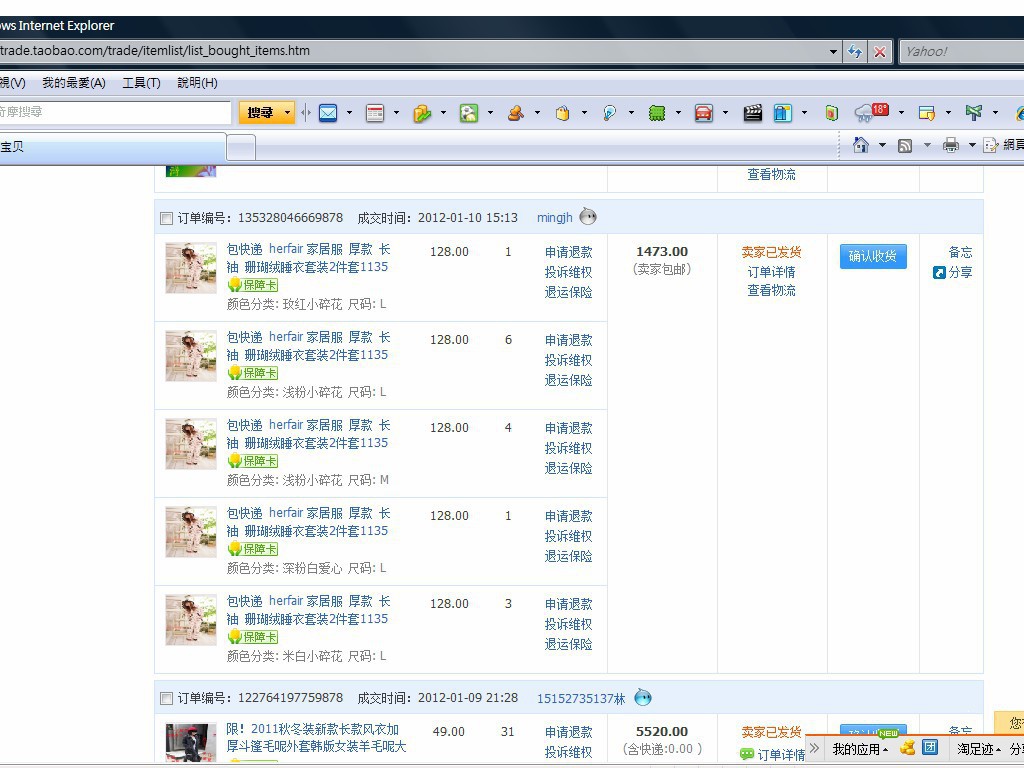This screenshot has width=1024, height=768.
Task: Open 我的最愛(A) menu
Action: [74, 83]
